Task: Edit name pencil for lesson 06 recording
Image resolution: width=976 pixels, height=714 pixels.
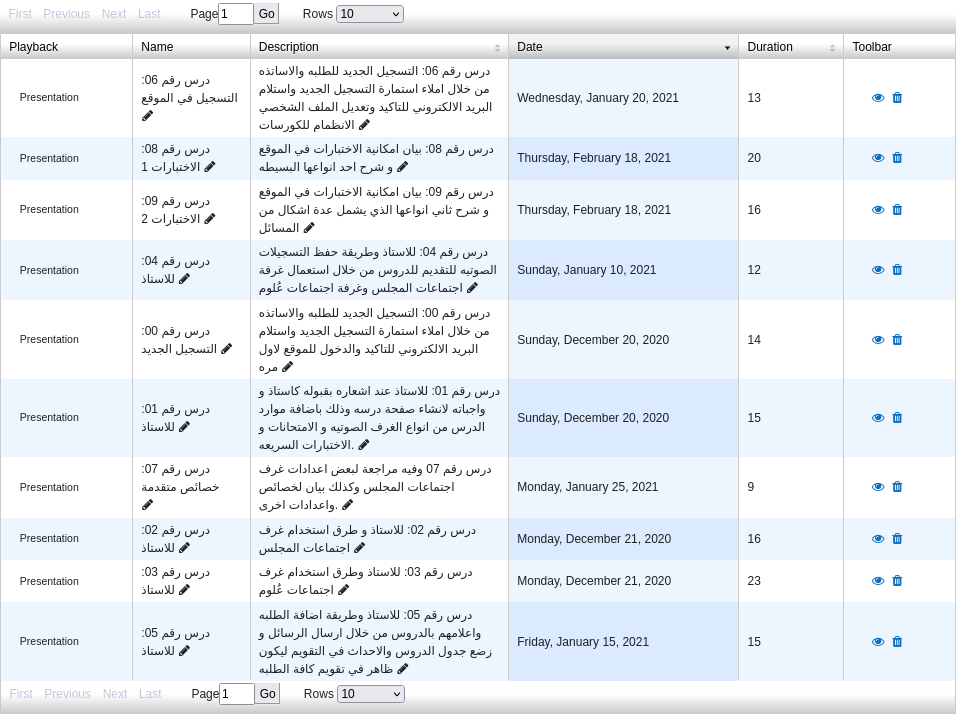Action: [x=148, y=116]
